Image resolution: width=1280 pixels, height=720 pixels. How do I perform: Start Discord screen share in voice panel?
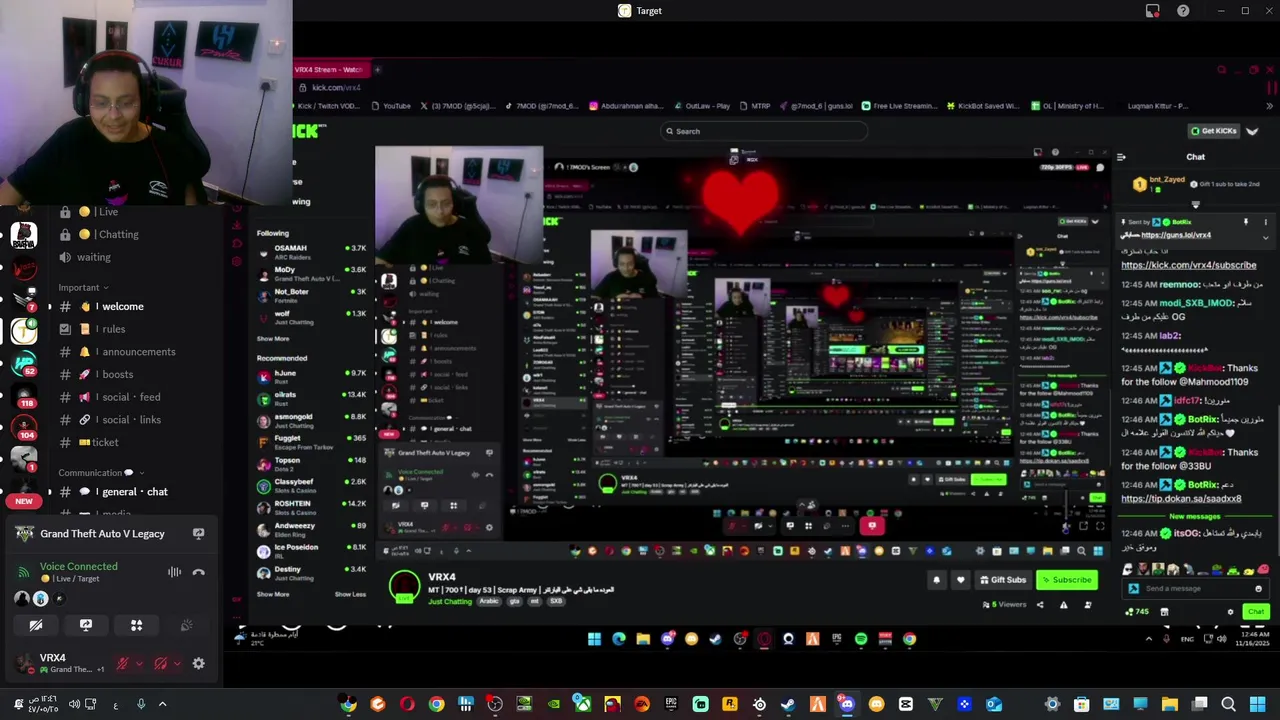tap(86, 625)
